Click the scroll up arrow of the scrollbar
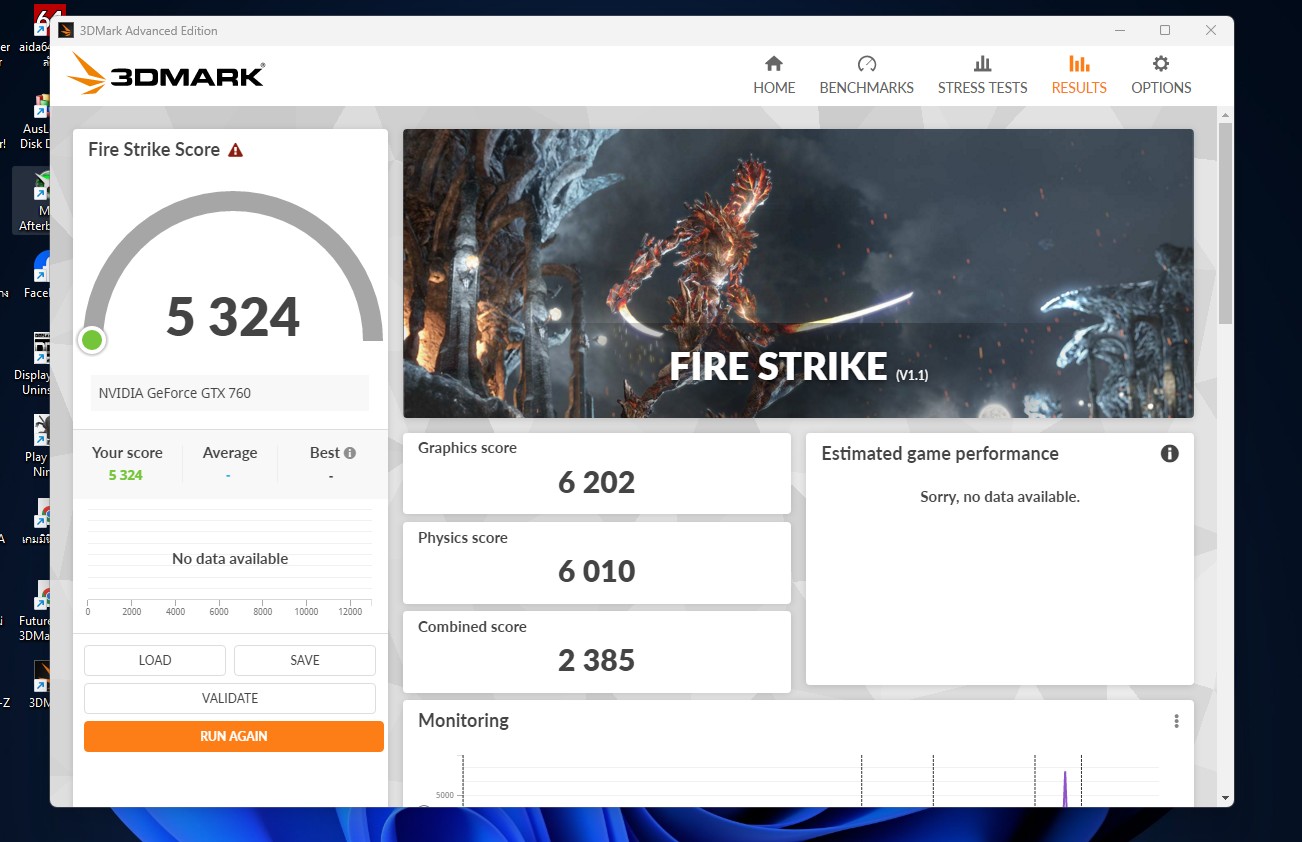Screen dimensions: 1302x842 1225,116
